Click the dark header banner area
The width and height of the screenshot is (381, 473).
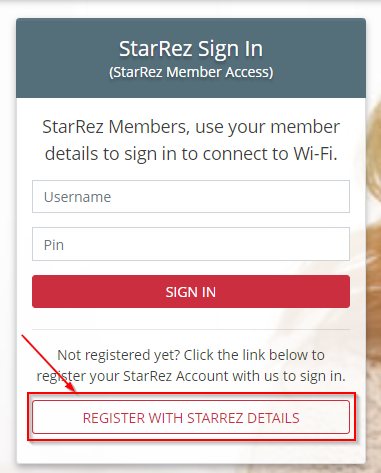pyautogui.click(x=191, y=58)
